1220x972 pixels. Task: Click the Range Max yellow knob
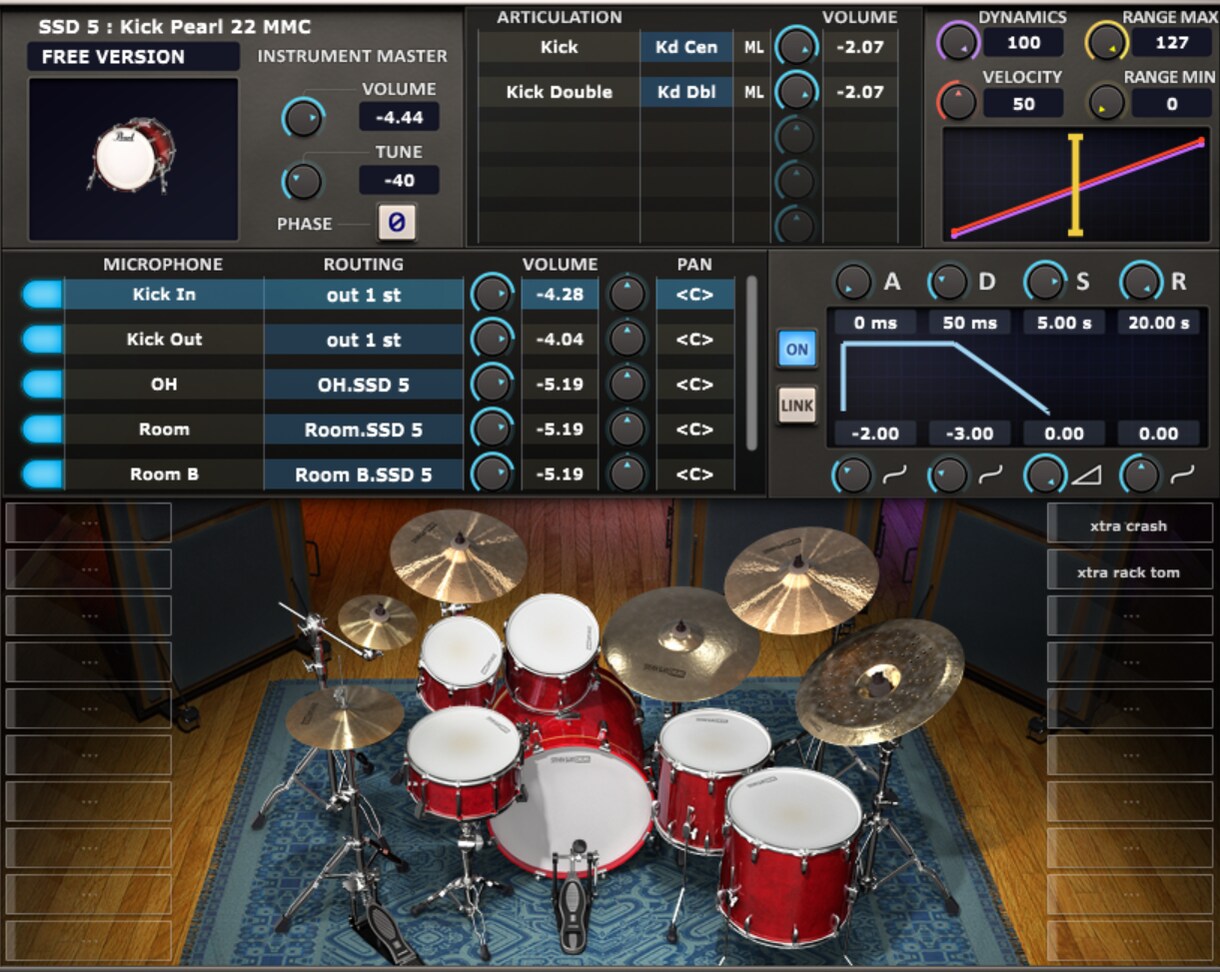point(1106,42)
